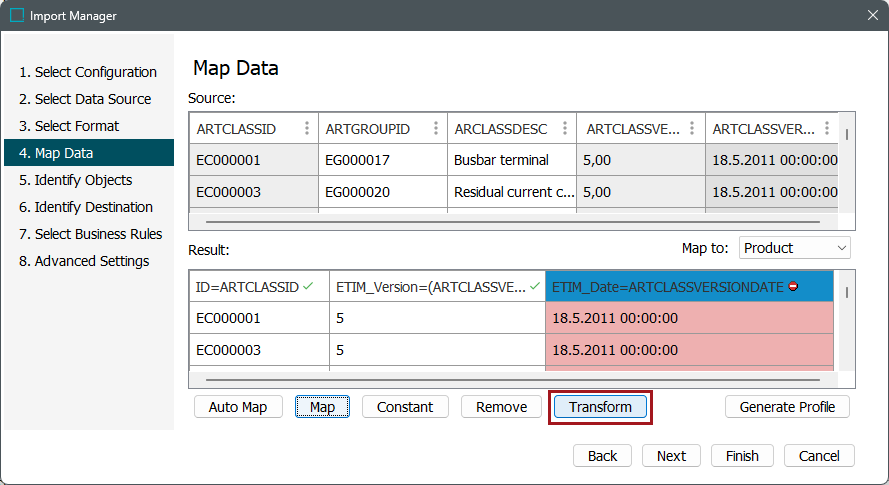Open ARCLASSDESC column three-dot menu
The height and width of the screenshot is (485, 889).
click(565, 129)
